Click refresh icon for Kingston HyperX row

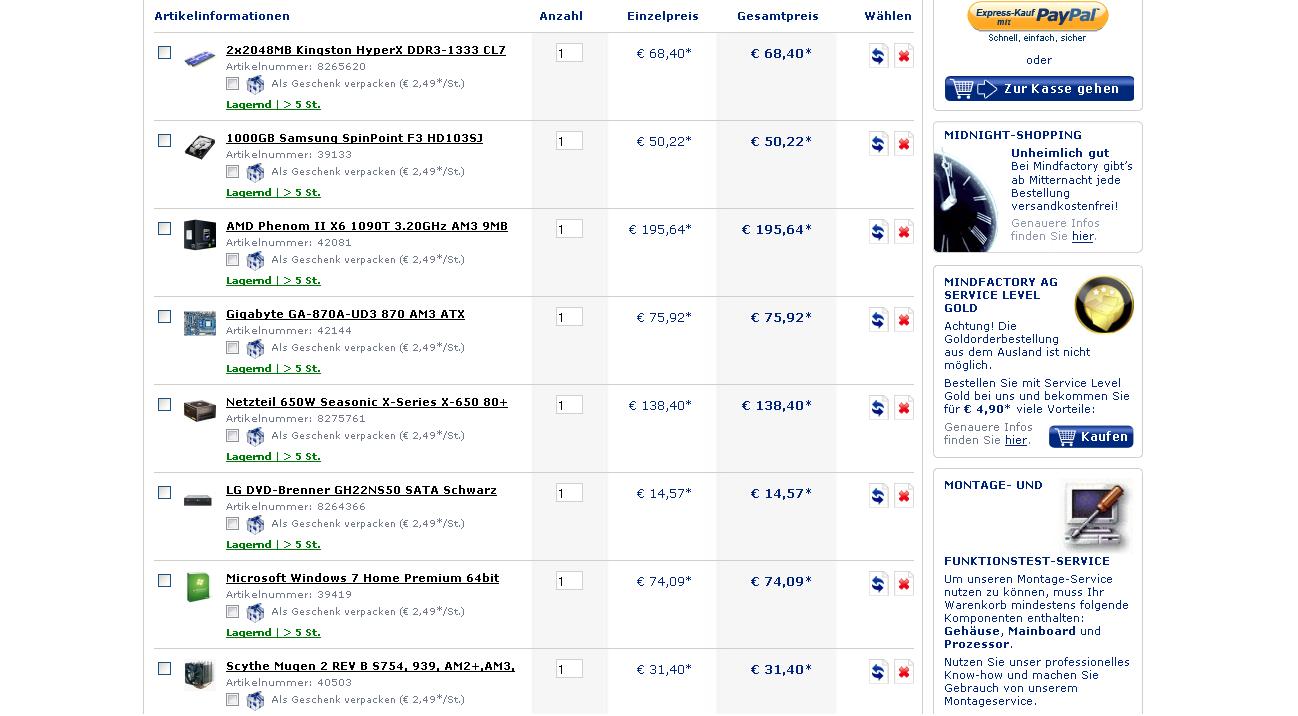tap(878, 56)
